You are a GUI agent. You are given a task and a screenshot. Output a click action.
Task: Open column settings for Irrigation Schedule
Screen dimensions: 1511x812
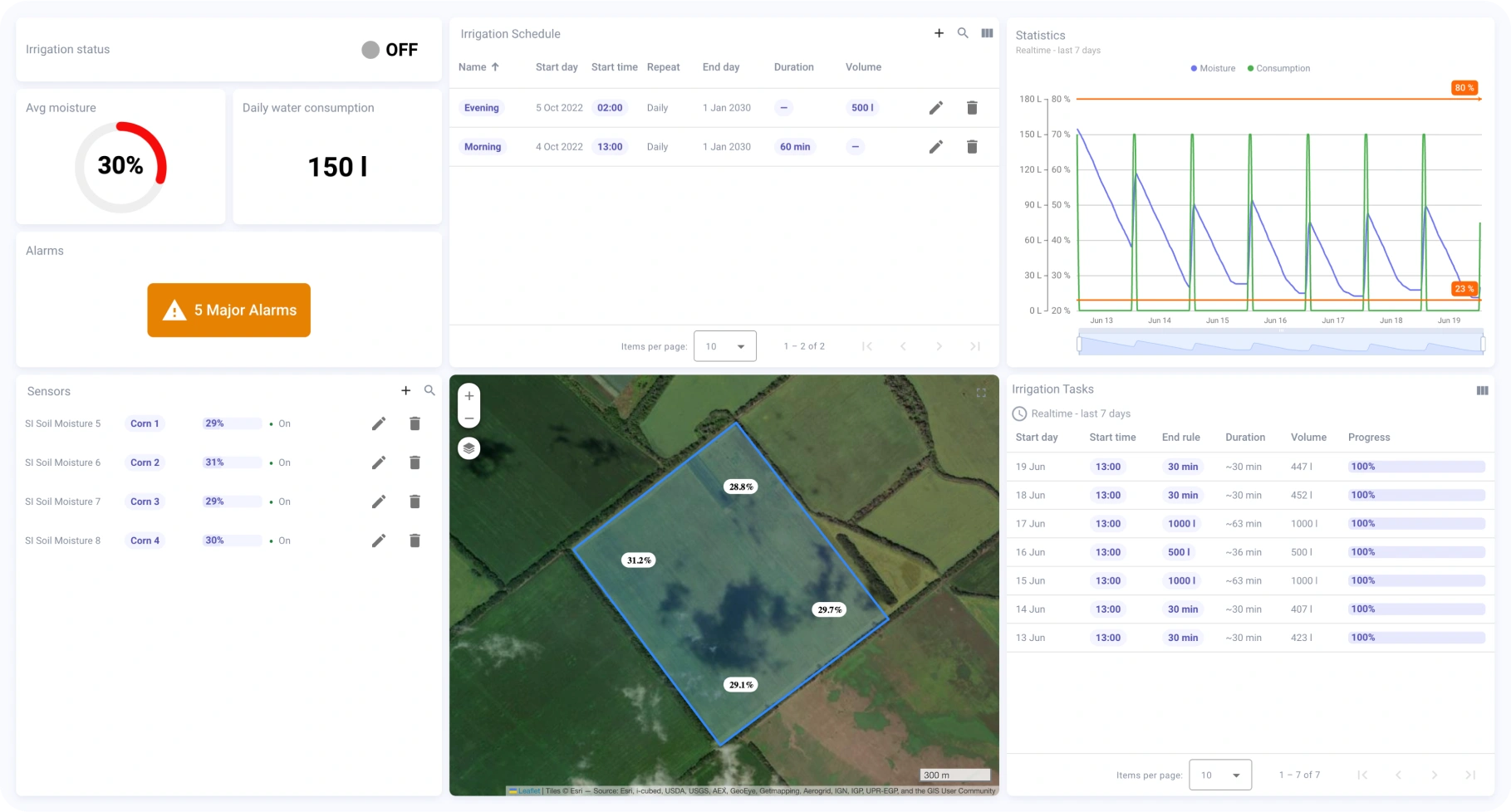pyautogui.click(x=987, y=33)
